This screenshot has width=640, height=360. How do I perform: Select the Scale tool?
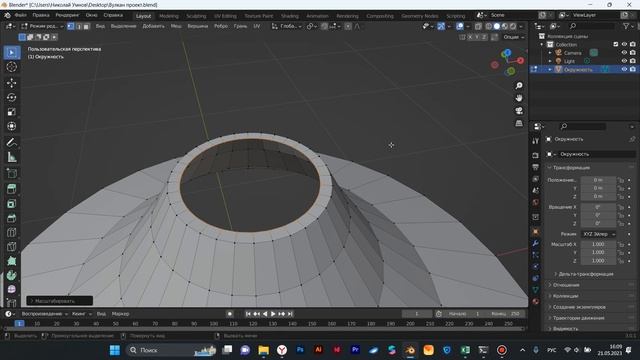11,112
